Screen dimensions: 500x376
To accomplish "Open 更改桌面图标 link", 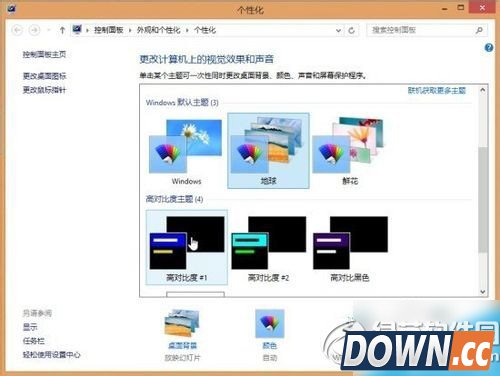I will (x=44, y=76).
